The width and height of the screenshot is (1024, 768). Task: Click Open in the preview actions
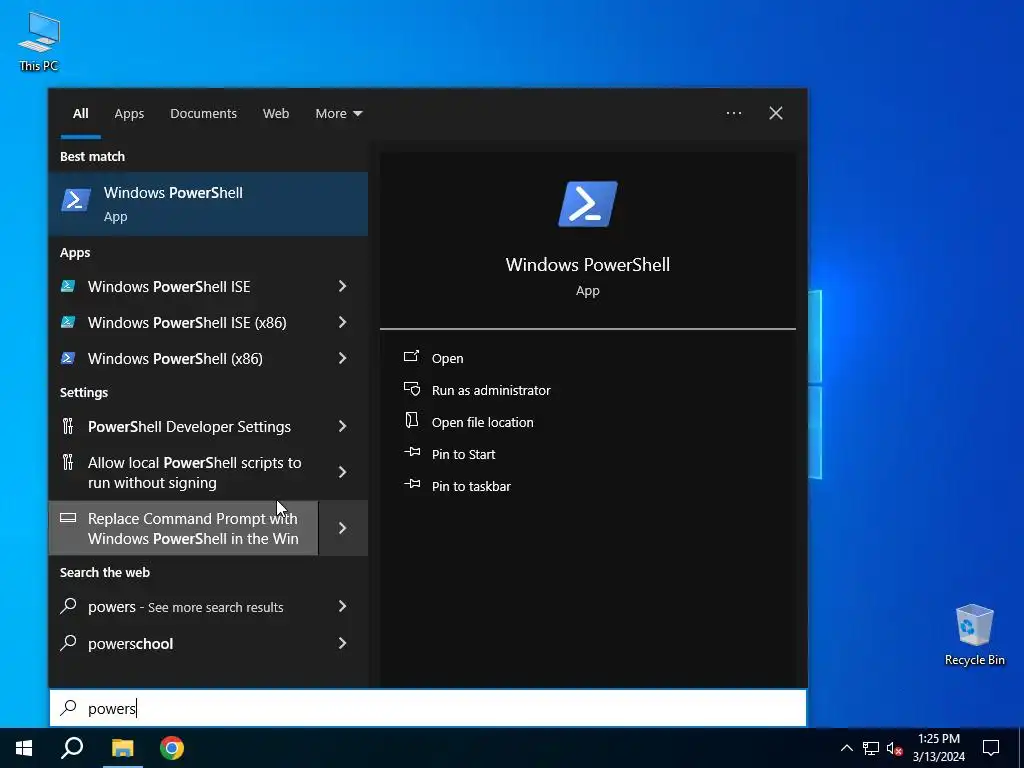tap(447, 358)
